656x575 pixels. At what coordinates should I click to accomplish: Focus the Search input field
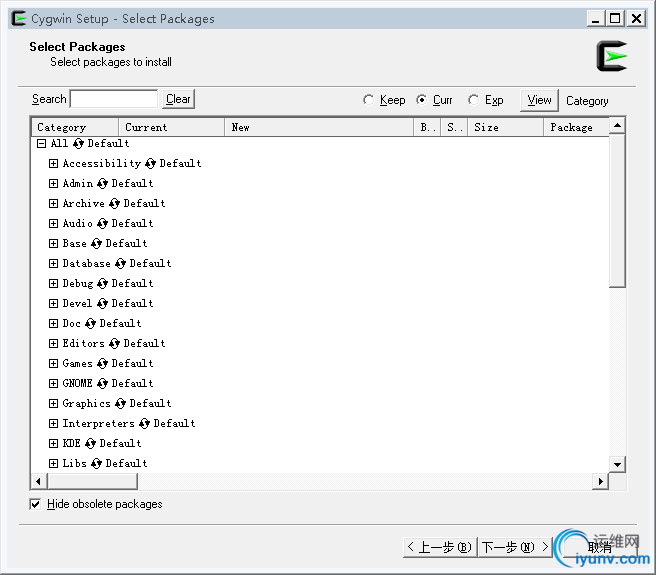[114, 99]
